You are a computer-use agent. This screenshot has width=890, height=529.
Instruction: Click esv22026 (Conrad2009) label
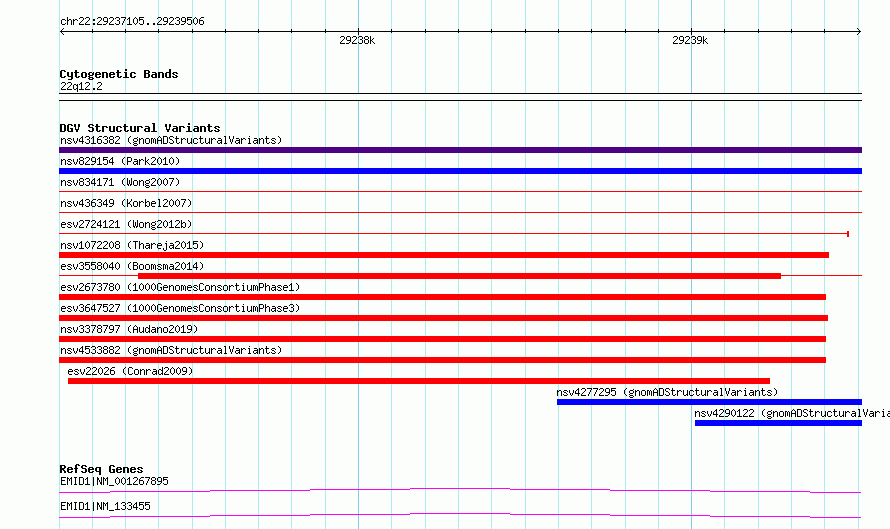tap(130, 371)
